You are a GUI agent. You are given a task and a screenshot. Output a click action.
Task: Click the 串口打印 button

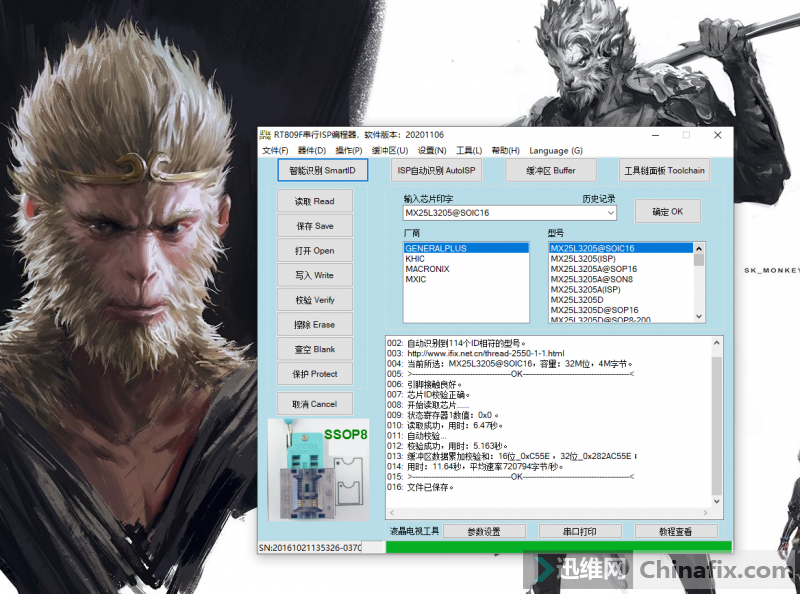coord(580,531)
